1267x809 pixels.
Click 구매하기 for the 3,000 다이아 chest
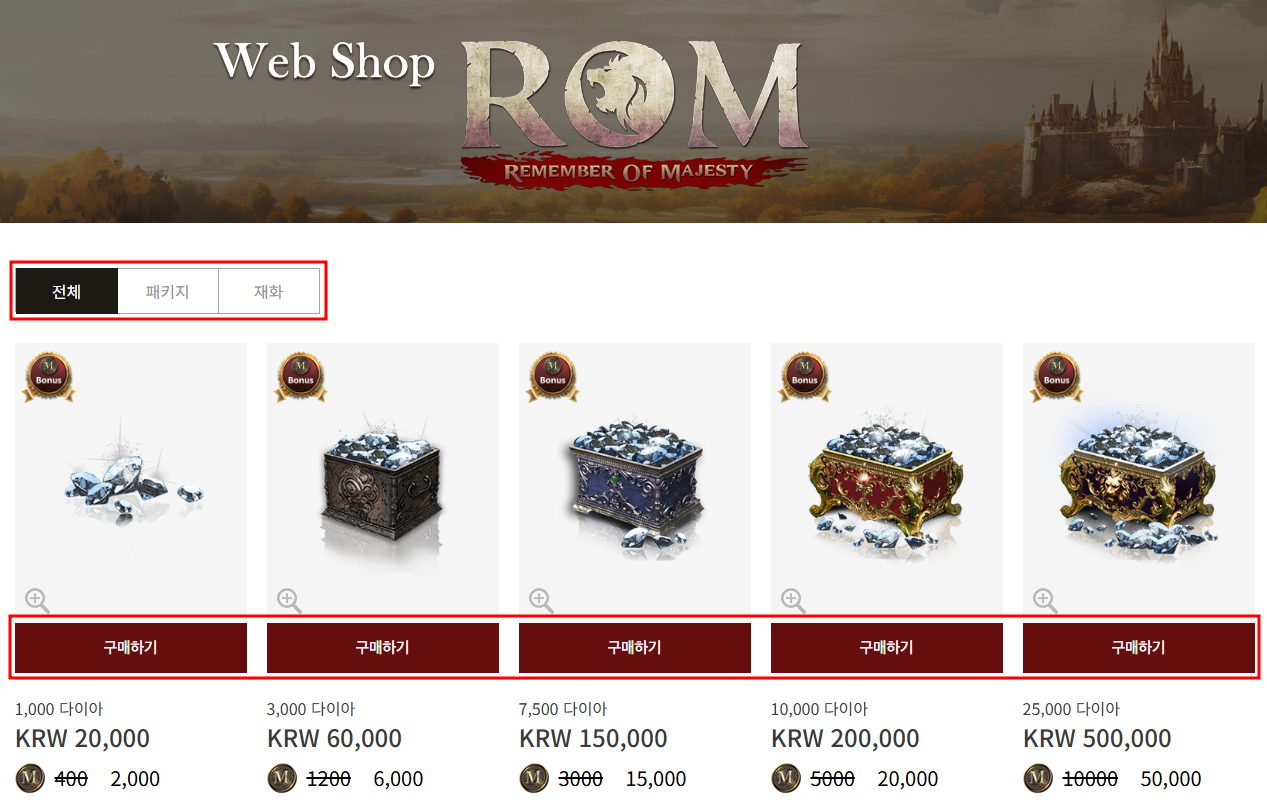[x=383, y=648]
